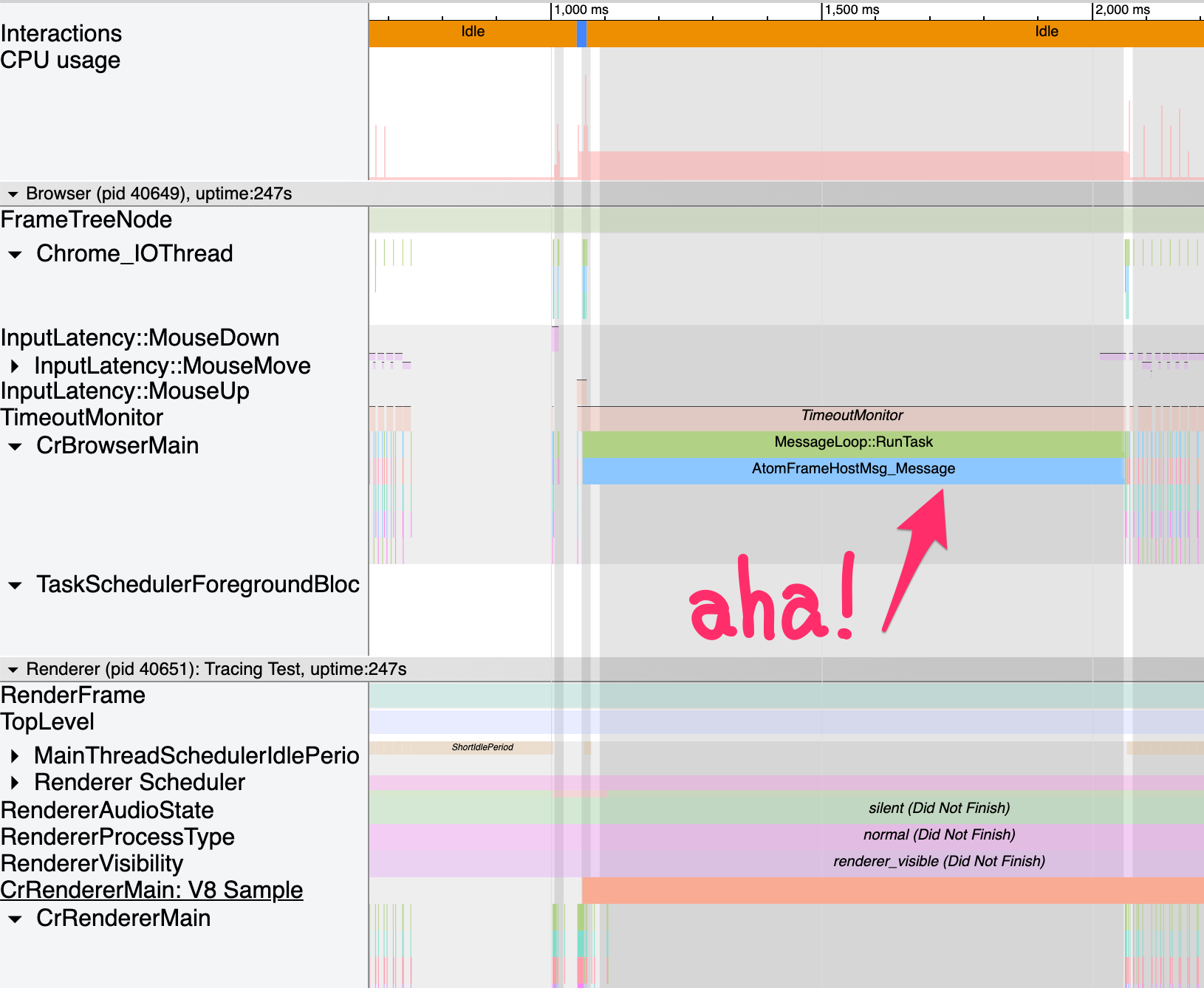Collapse the Browser (pid 40649) process section

[13, 194]
